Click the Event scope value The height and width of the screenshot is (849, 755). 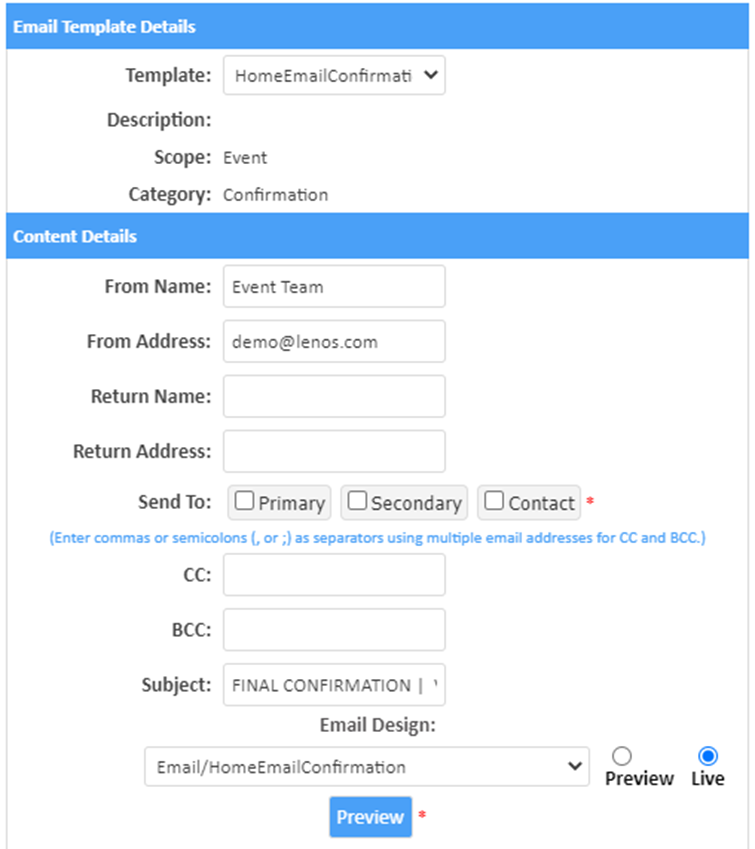pos(245,158)
